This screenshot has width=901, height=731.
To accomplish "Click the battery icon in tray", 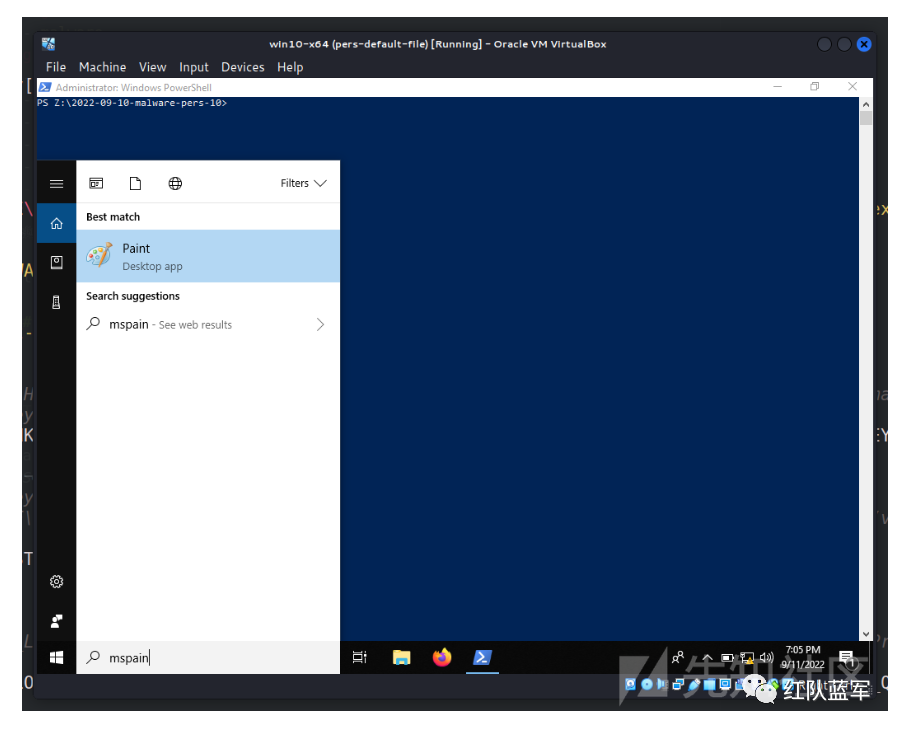I will pyautogui.click(x=727, y=657).
